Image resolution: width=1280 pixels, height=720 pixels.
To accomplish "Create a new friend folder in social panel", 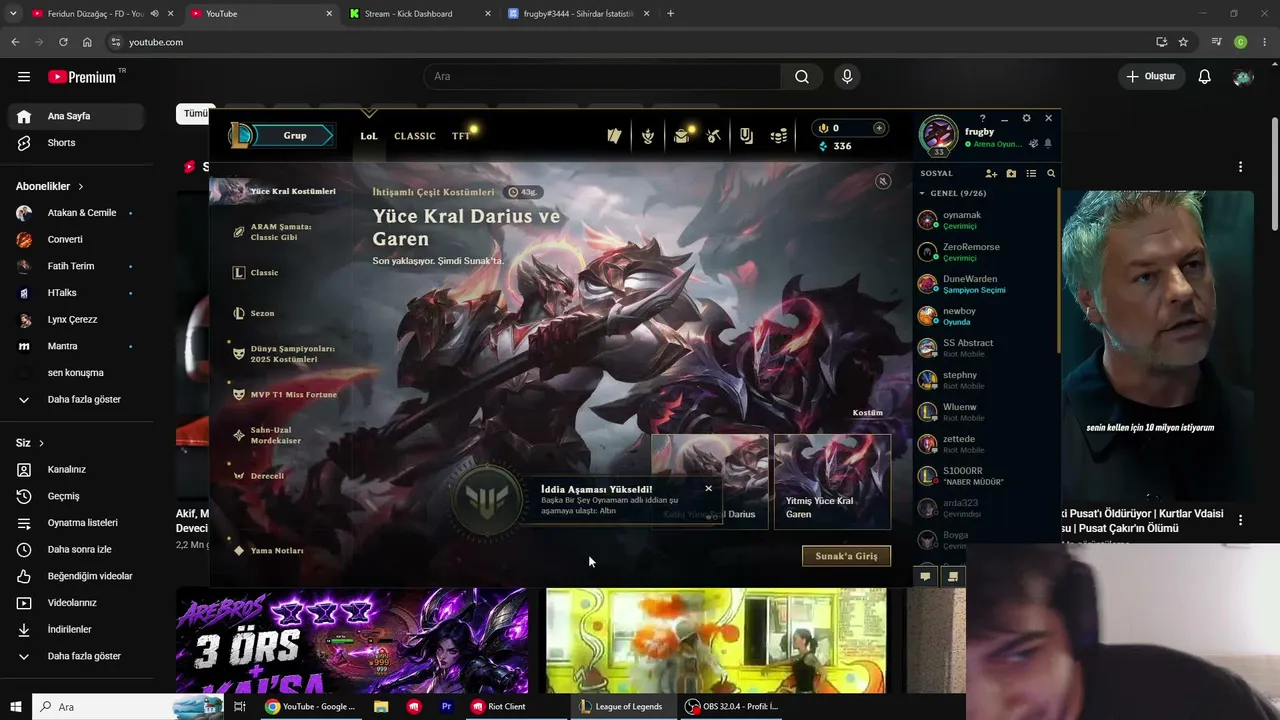I will [x=1011, y=174].
